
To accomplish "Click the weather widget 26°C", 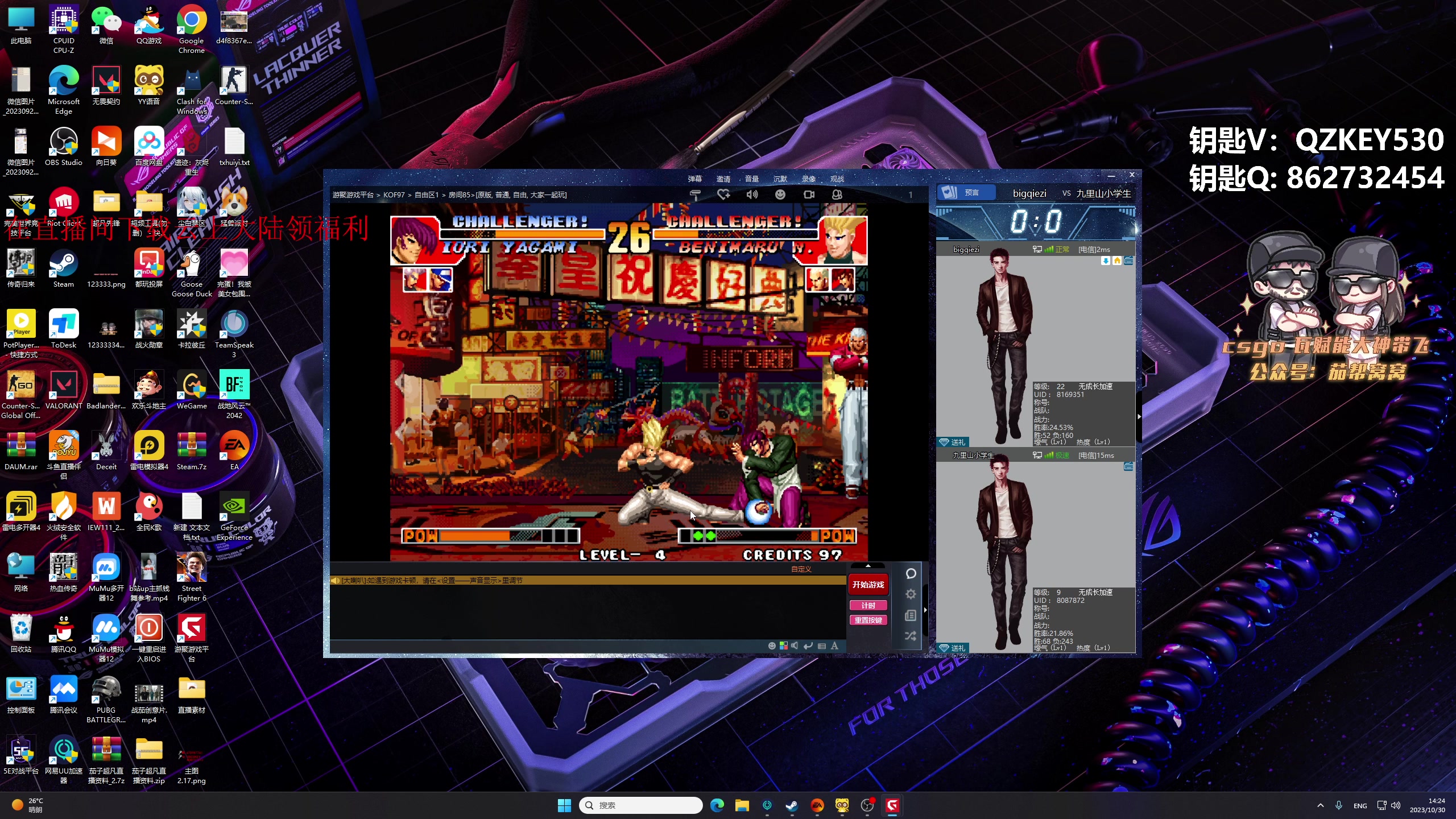I will tap(28, 805).
